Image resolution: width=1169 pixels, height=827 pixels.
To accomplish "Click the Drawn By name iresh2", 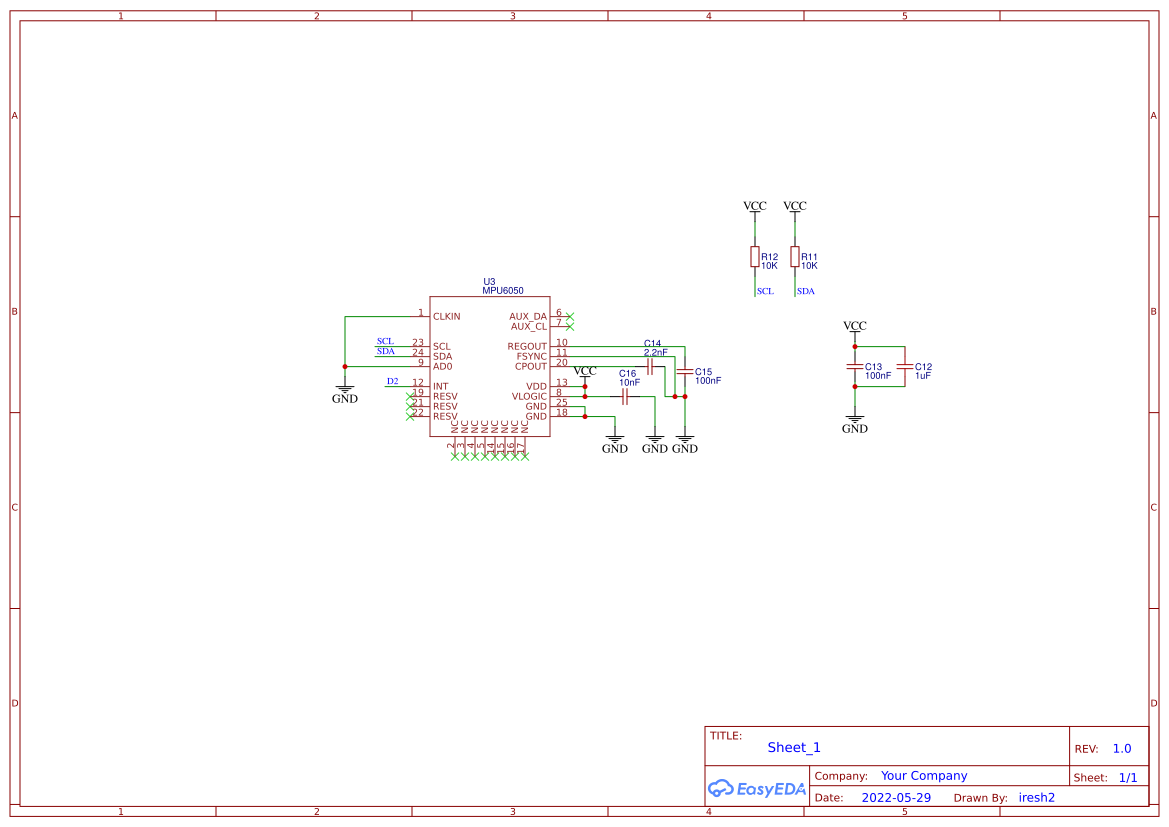I will (x=1036, y=797).
